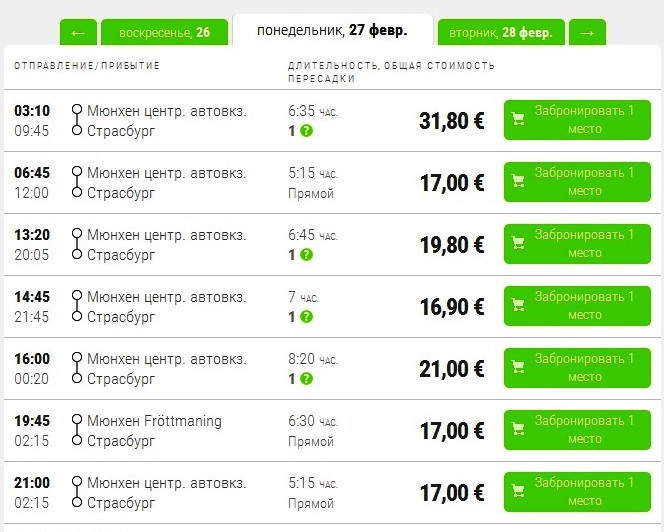Book a seat on the 06:45 direct bus
This screenshot has width=664, height=532.
pos(569,182)
